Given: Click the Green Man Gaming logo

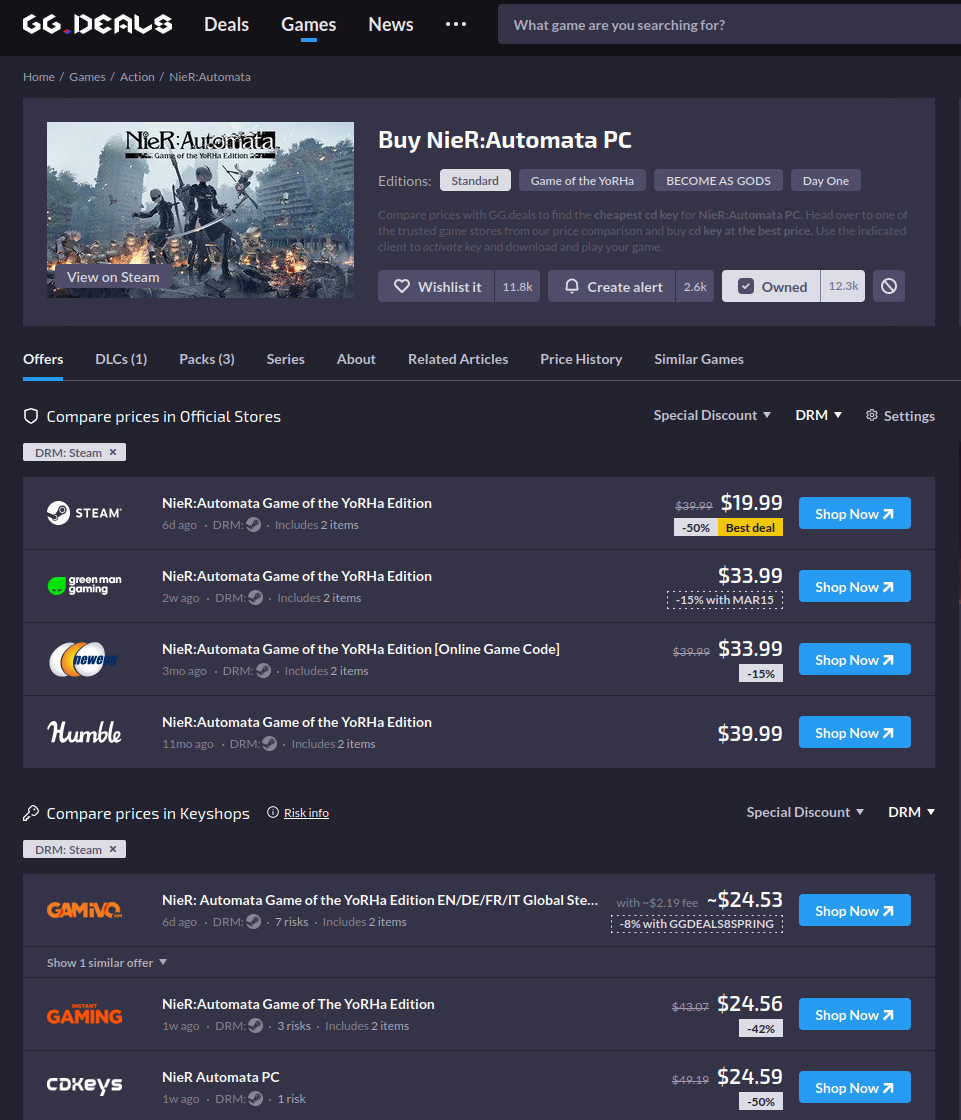Looking at the screenshot, I should click(x=84, y=586).
